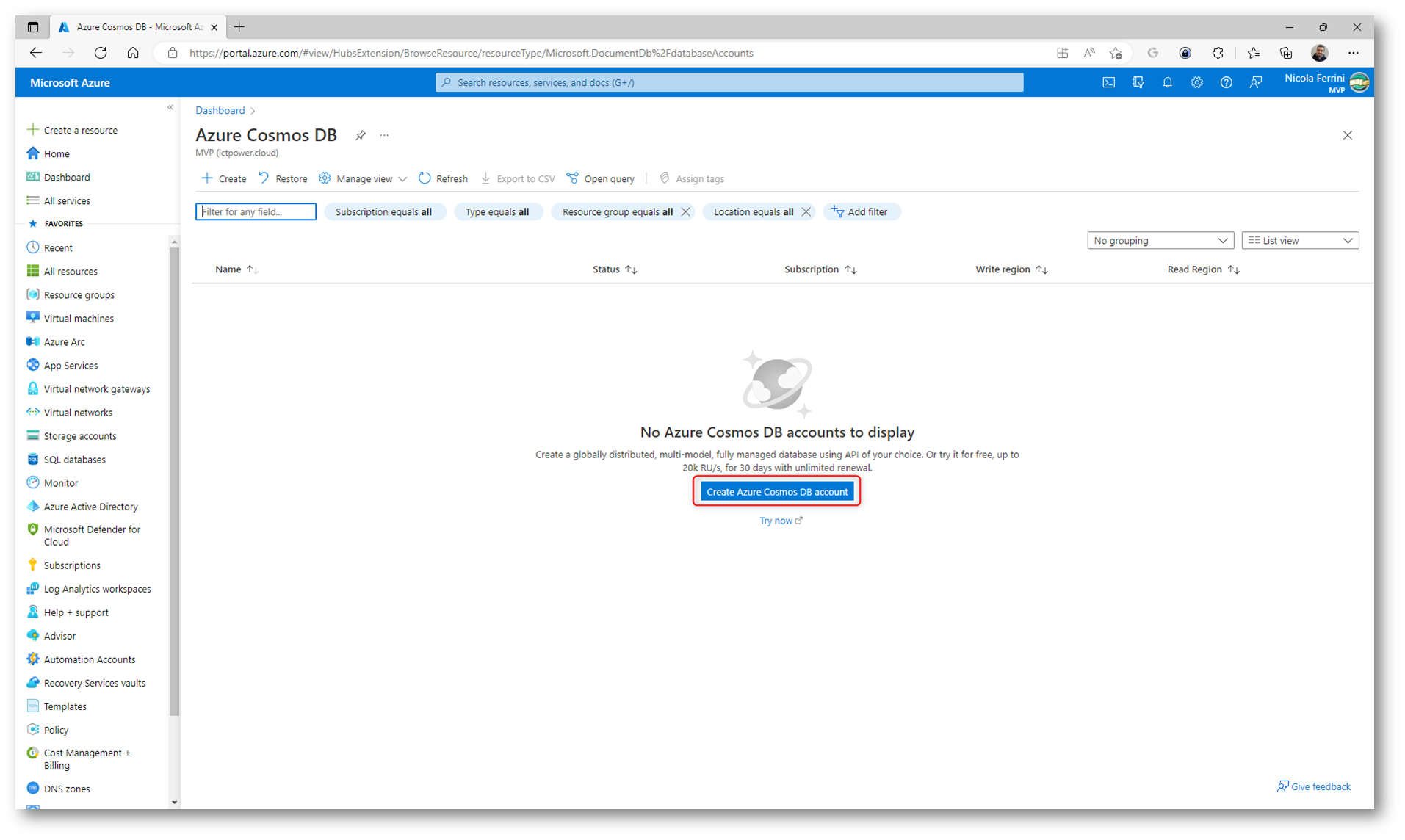1405x840 pixels.
Task: Click Open query in the toolbar
Action: pos(601,178)
